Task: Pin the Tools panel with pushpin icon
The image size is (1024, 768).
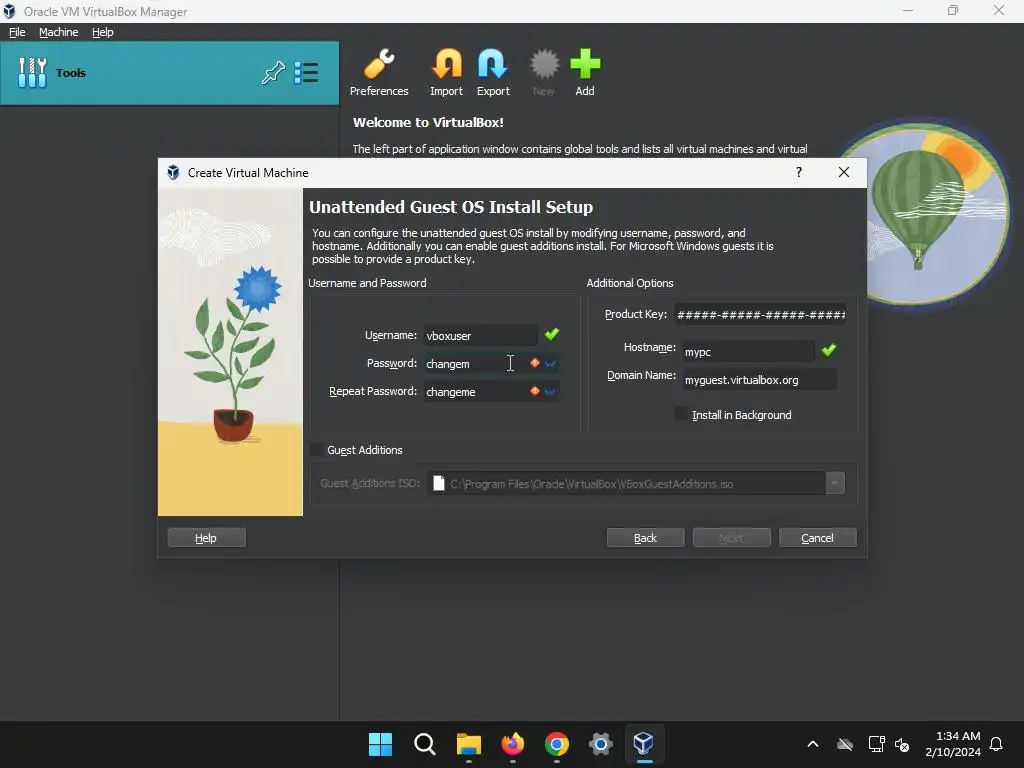Action: coord(273,72)
